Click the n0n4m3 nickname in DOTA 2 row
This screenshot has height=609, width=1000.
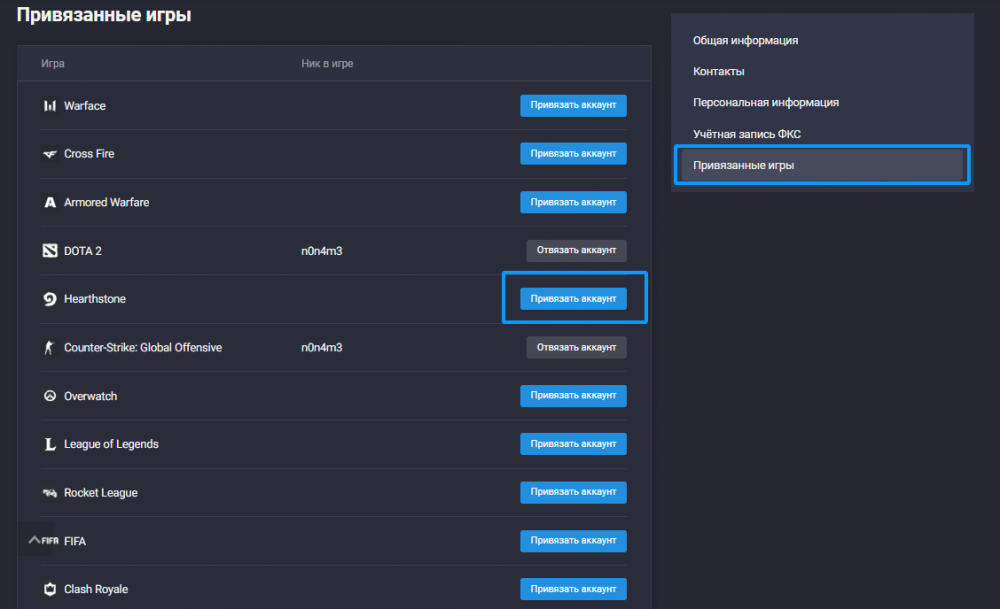pyautogui.click(x=321, y=251)
